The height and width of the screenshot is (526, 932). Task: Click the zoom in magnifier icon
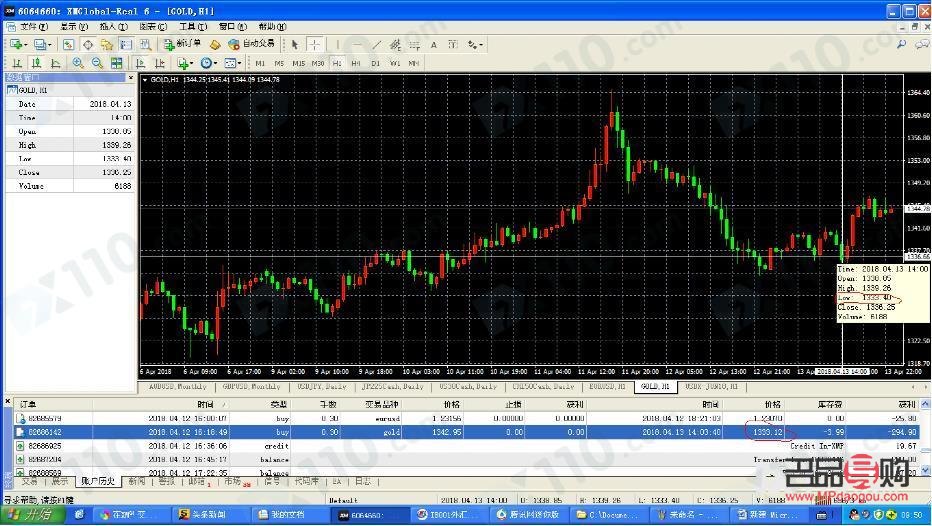(78, 63)
